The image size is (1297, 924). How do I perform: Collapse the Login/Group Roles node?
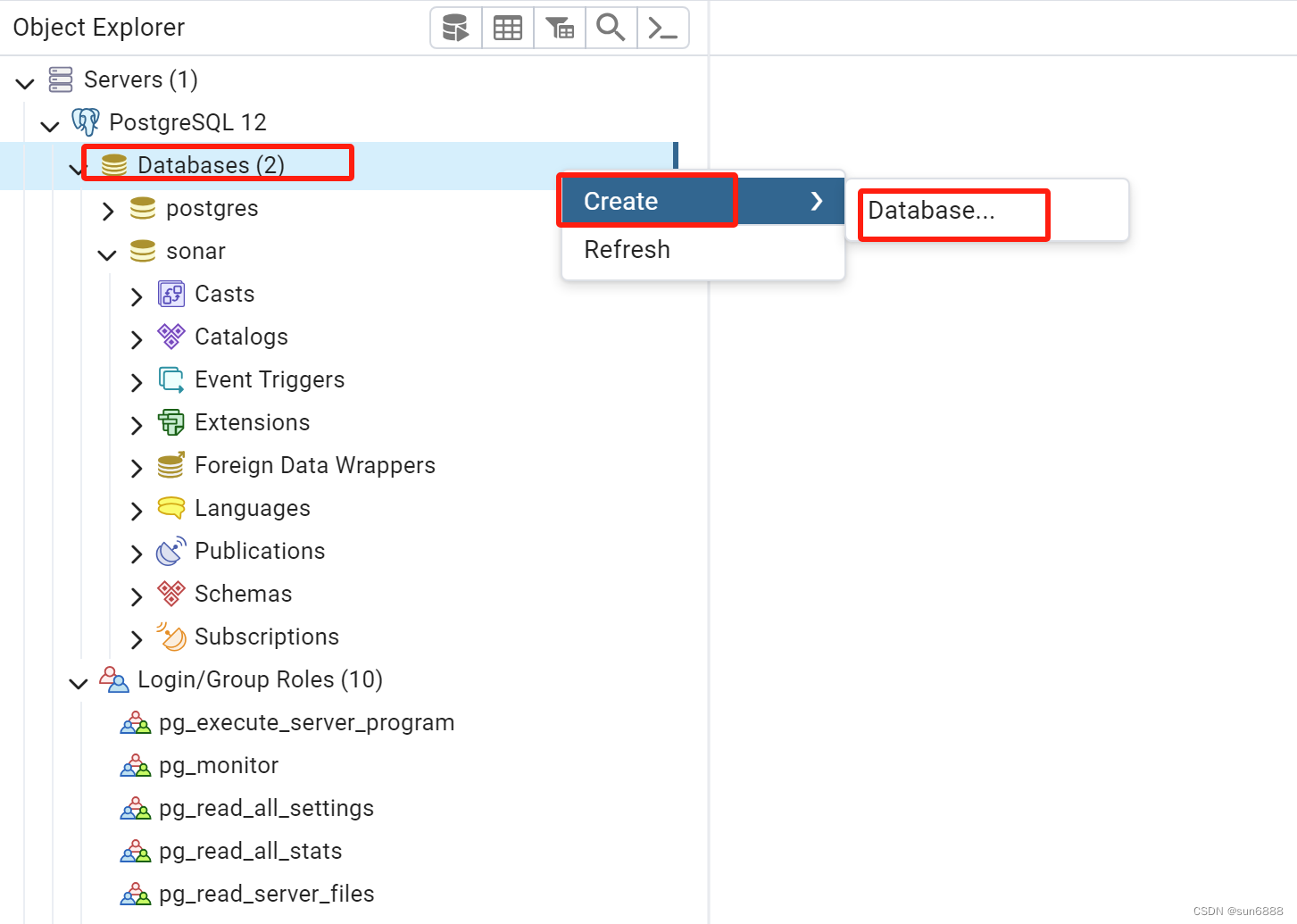pos(79,684)
